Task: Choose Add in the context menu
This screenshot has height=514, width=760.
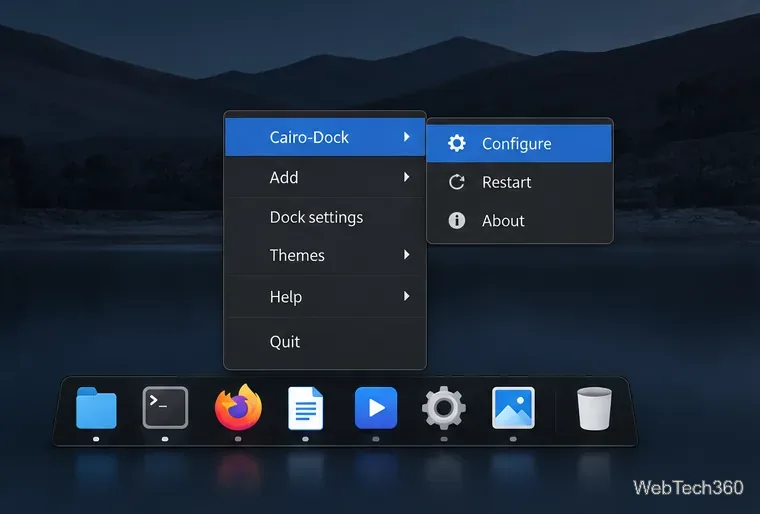Action: tap(325, 177)
